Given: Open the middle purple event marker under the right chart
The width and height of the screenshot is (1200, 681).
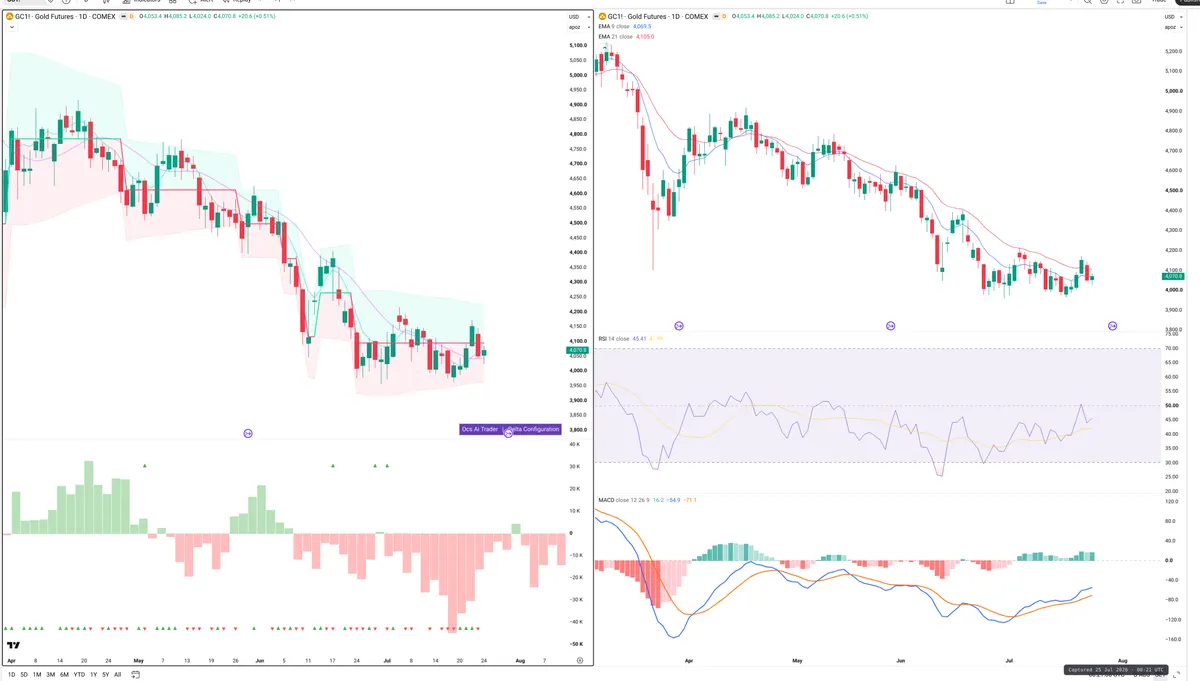Looking at the screenshot, I should [x=891, y=326].
